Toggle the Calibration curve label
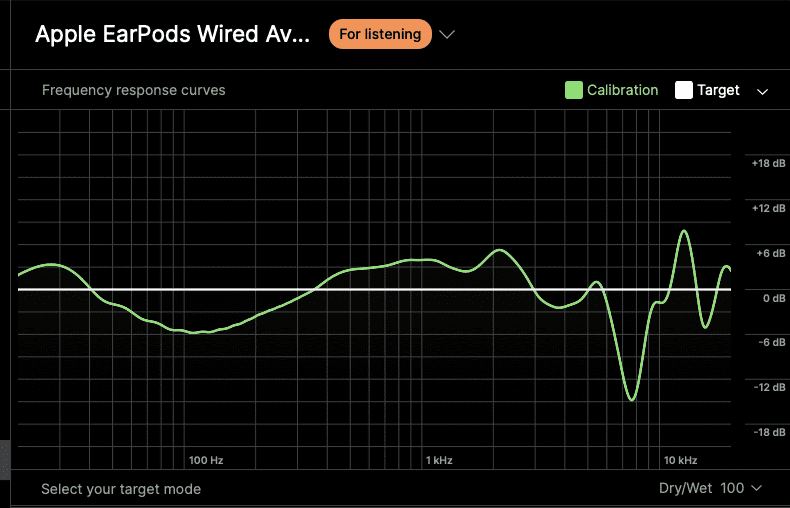790x508 pixels. click(x=622, y=90)
